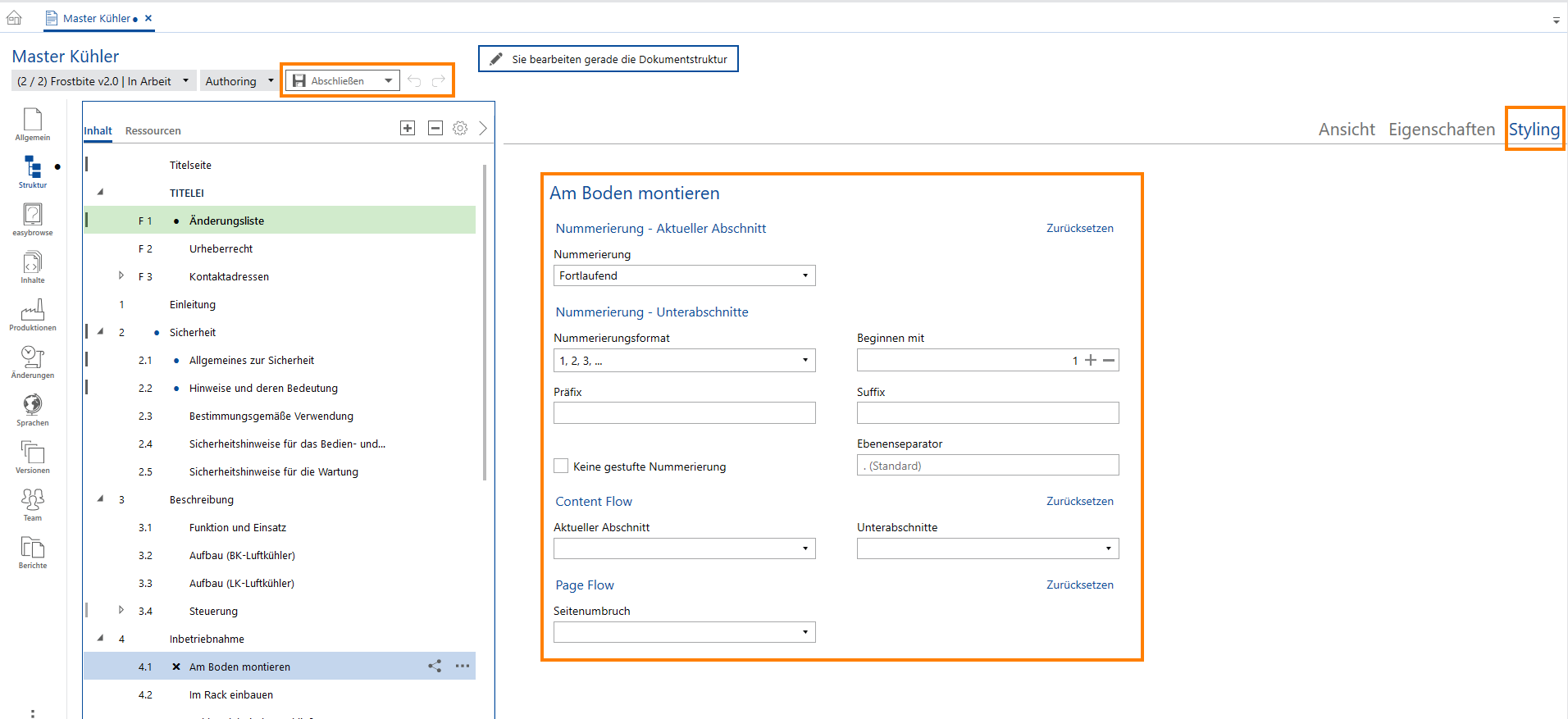The height and width of the screenshot is (719, 1568).
Task: Increase the Beginnen mit value with plus
Action: (x=1091, y=361)
